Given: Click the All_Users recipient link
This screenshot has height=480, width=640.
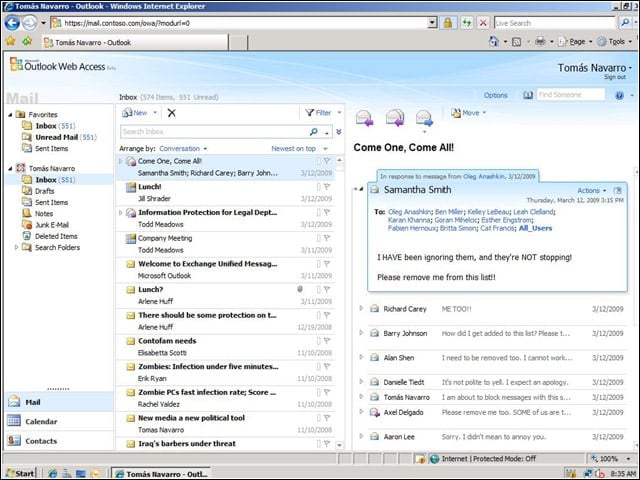Looking at the screenshot, I should click(536, 228).
